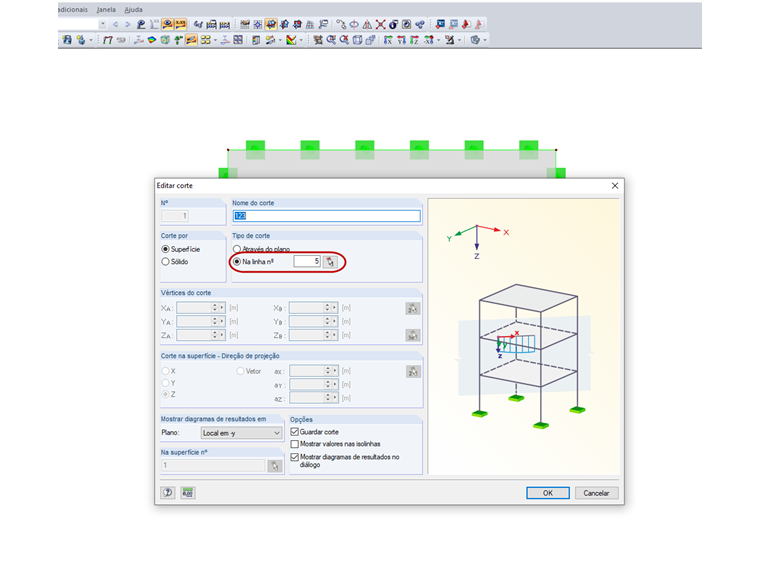Click the wireframe cube icon in second toolbar
The height and width of the screenshot is (570, 760).
click(x=357, y=40)
